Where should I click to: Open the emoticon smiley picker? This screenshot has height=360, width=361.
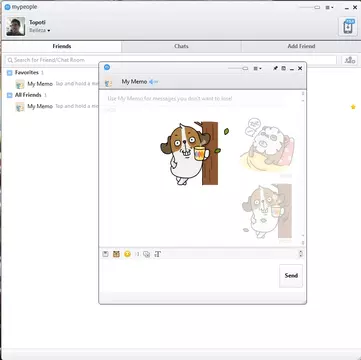127,254
